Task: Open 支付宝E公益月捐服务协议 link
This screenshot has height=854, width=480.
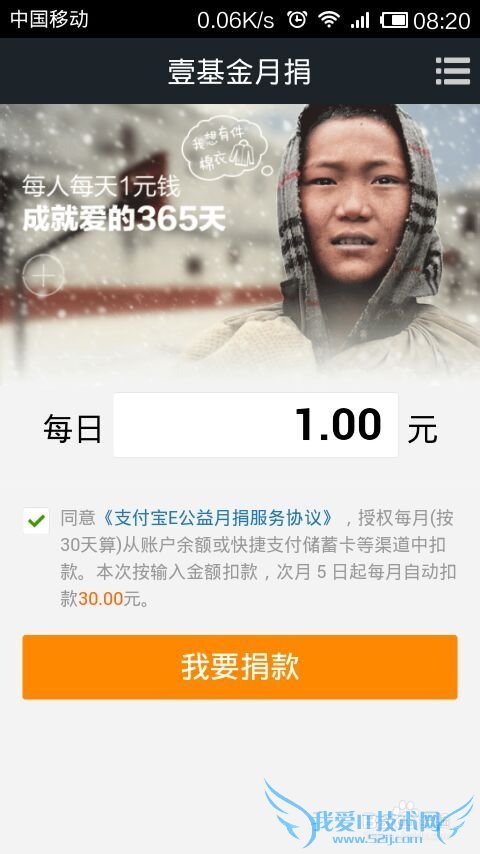Action: pos(217,518)
